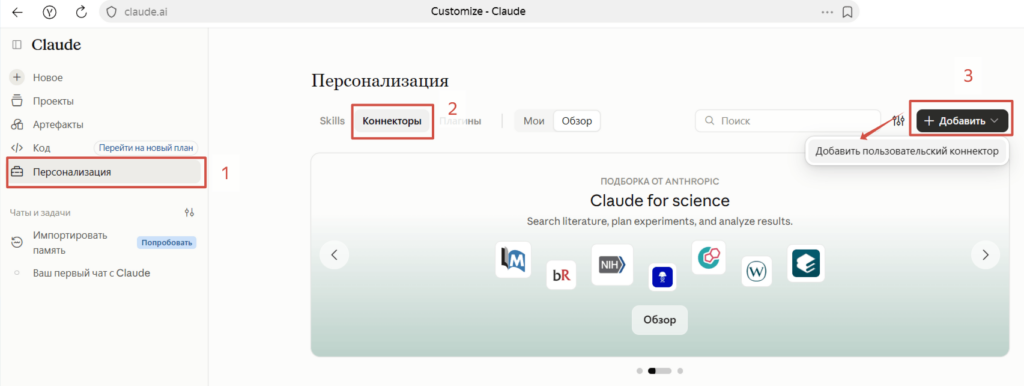Screen dimensions: 1024x386
Task: Select the active elongated carousel indicator
Action: point(659,370)
